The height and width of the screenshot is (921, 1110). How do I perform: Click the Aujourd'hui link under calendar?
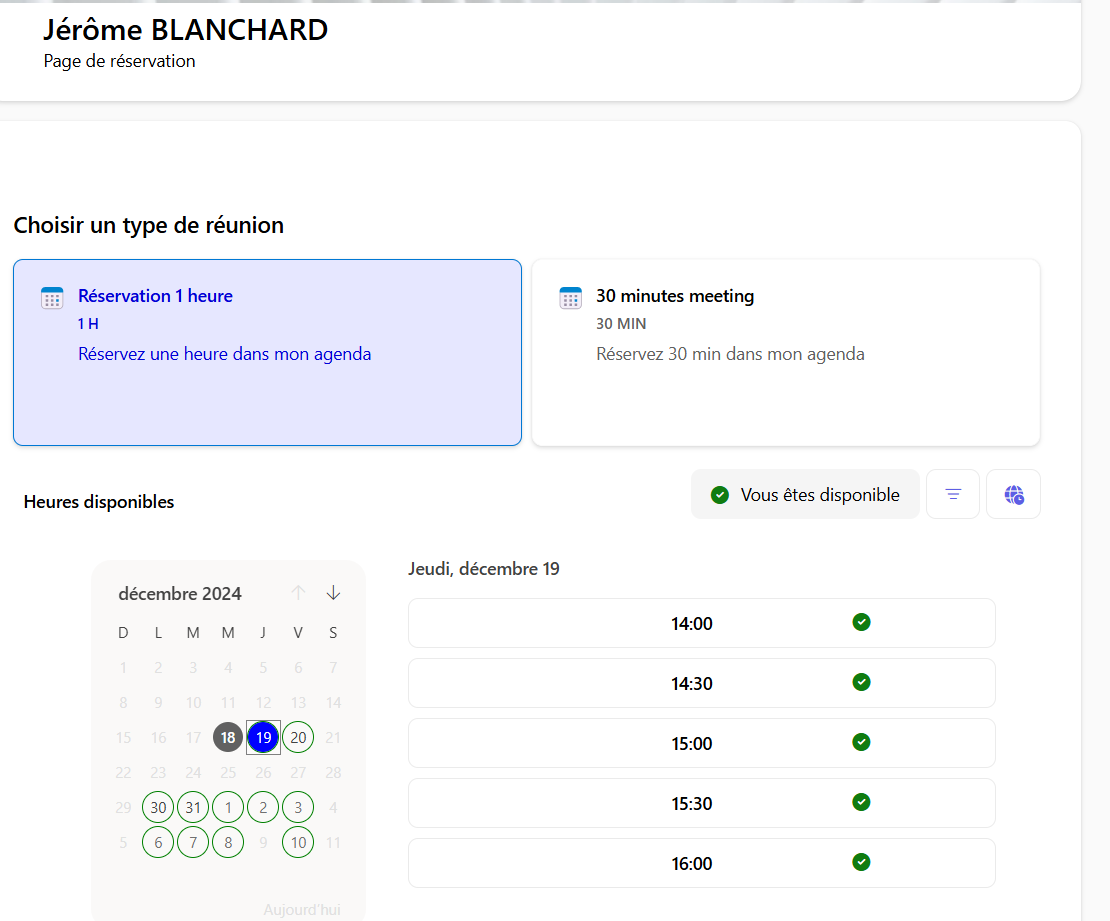(x=302, y=910)
